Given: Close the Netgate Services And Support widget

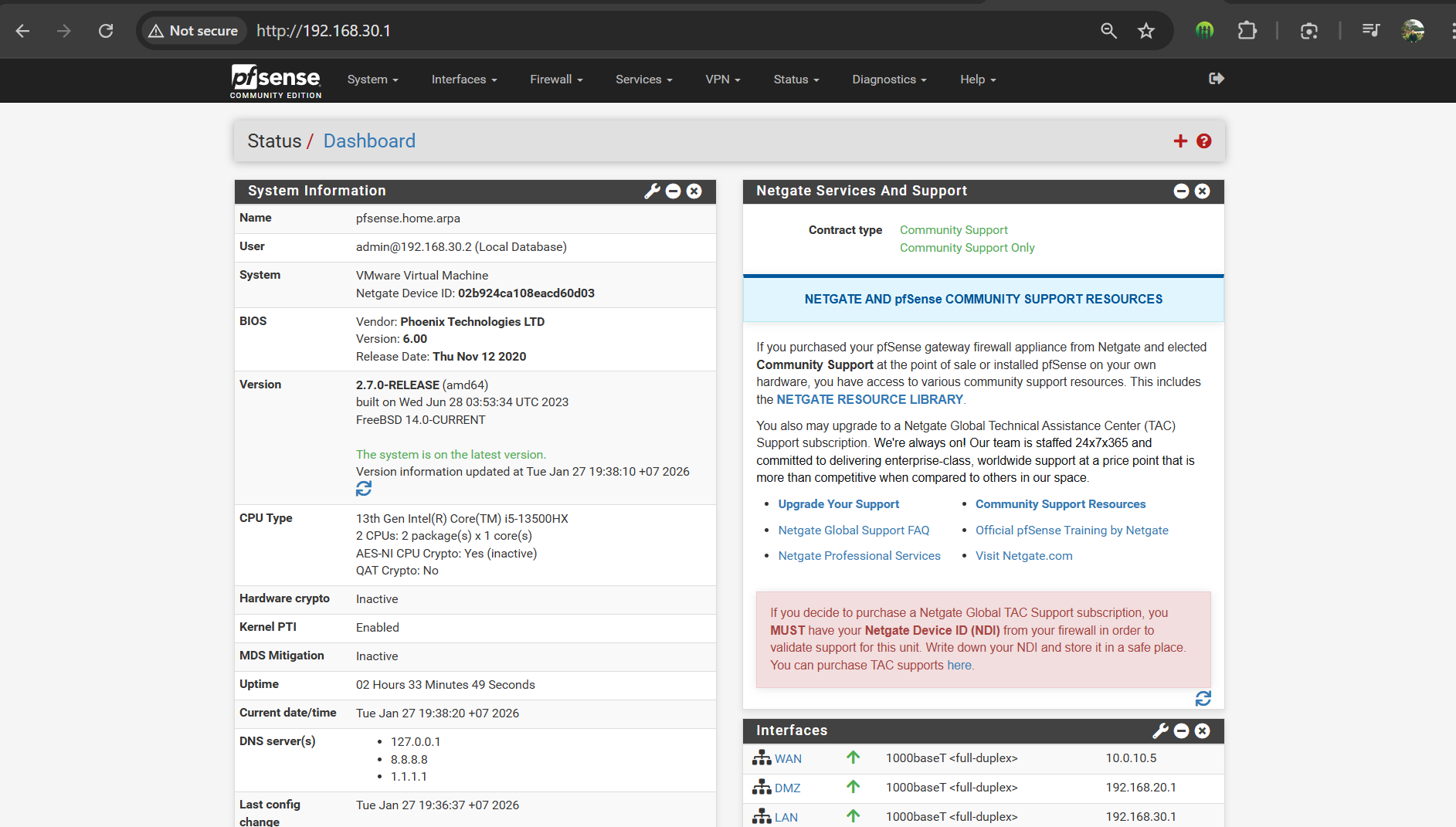Looking at the screenshot, I should point(1202,191).
